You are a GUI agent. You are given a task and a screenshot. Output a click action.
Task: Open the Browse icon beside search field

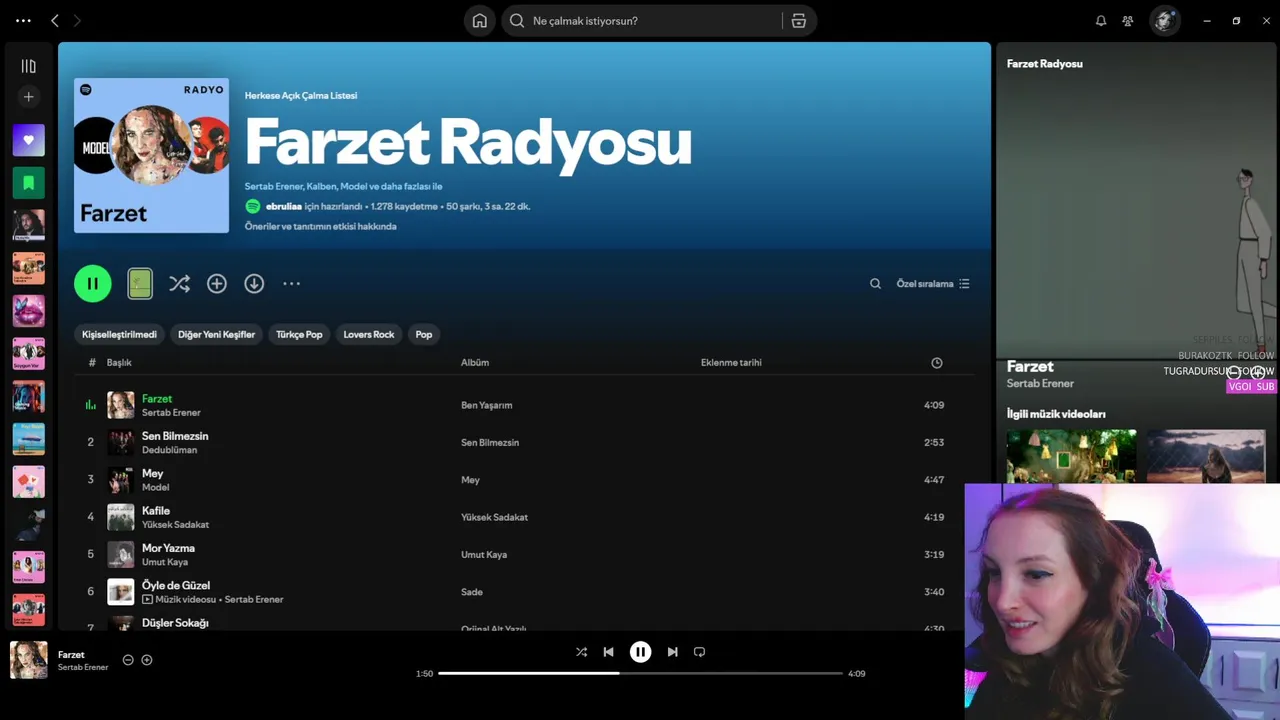click(798, 21)
